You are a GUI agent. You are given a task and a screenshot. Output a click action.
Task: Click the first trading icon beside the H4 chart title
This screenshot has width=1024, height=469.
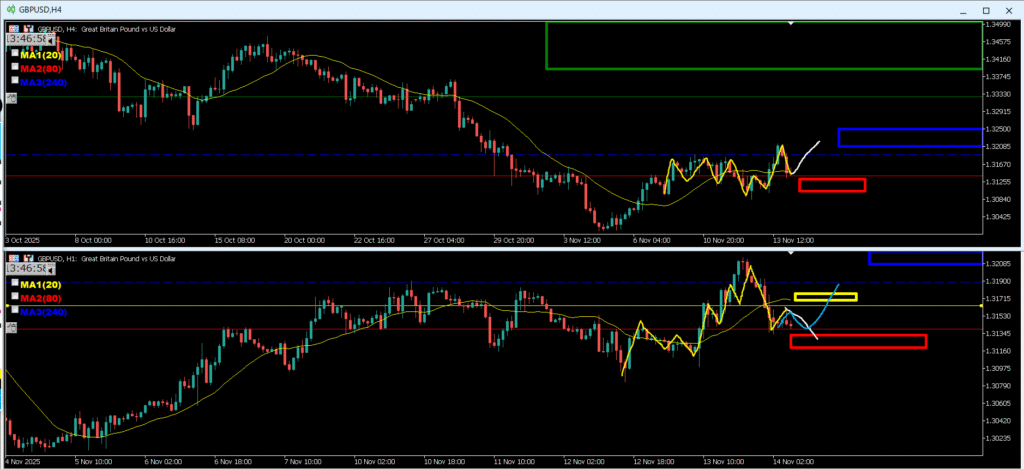pos(12,29)
